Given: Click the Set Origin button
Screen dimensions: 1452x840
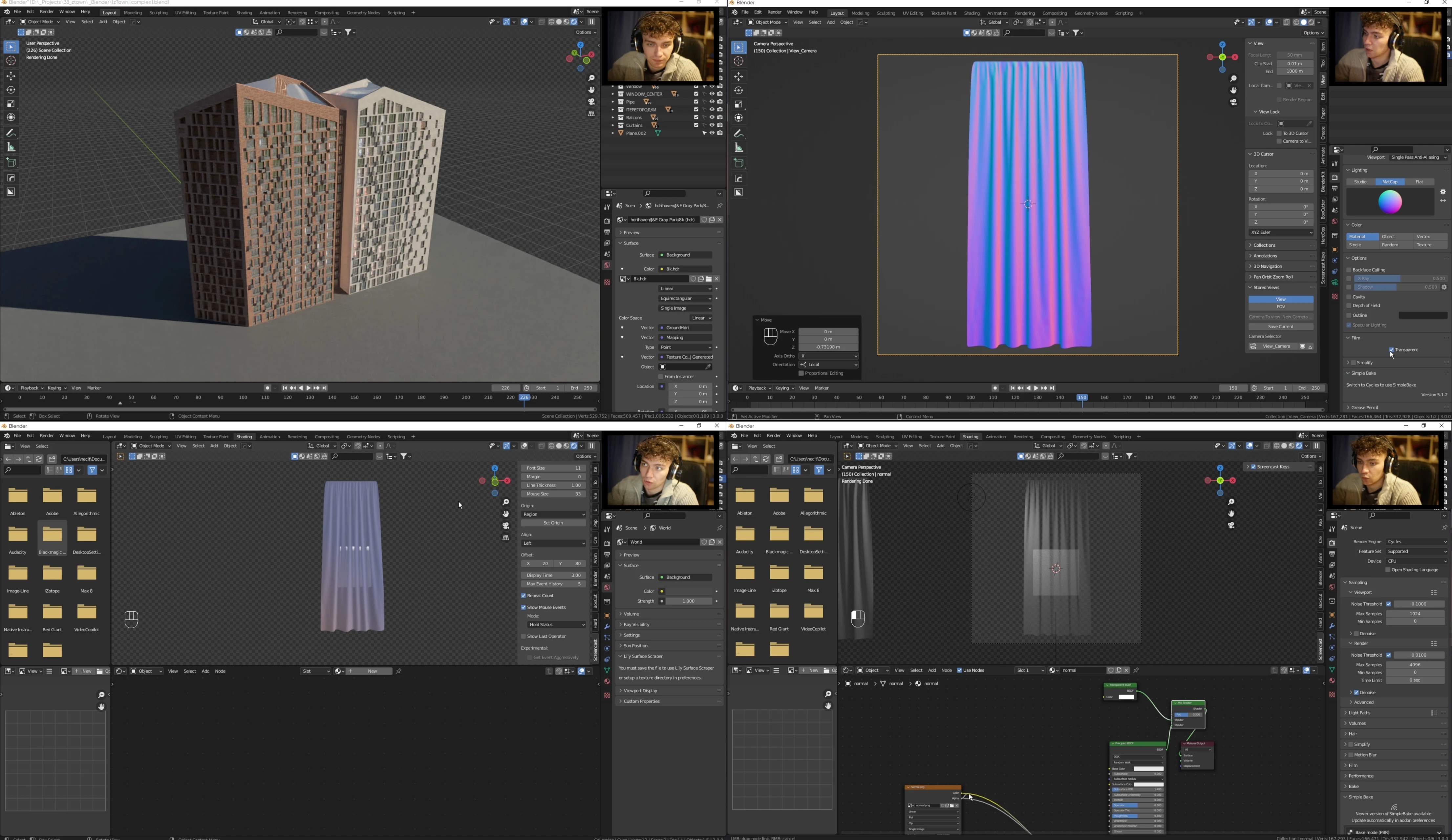Looking at the screenshot, I should coord(553,523).
